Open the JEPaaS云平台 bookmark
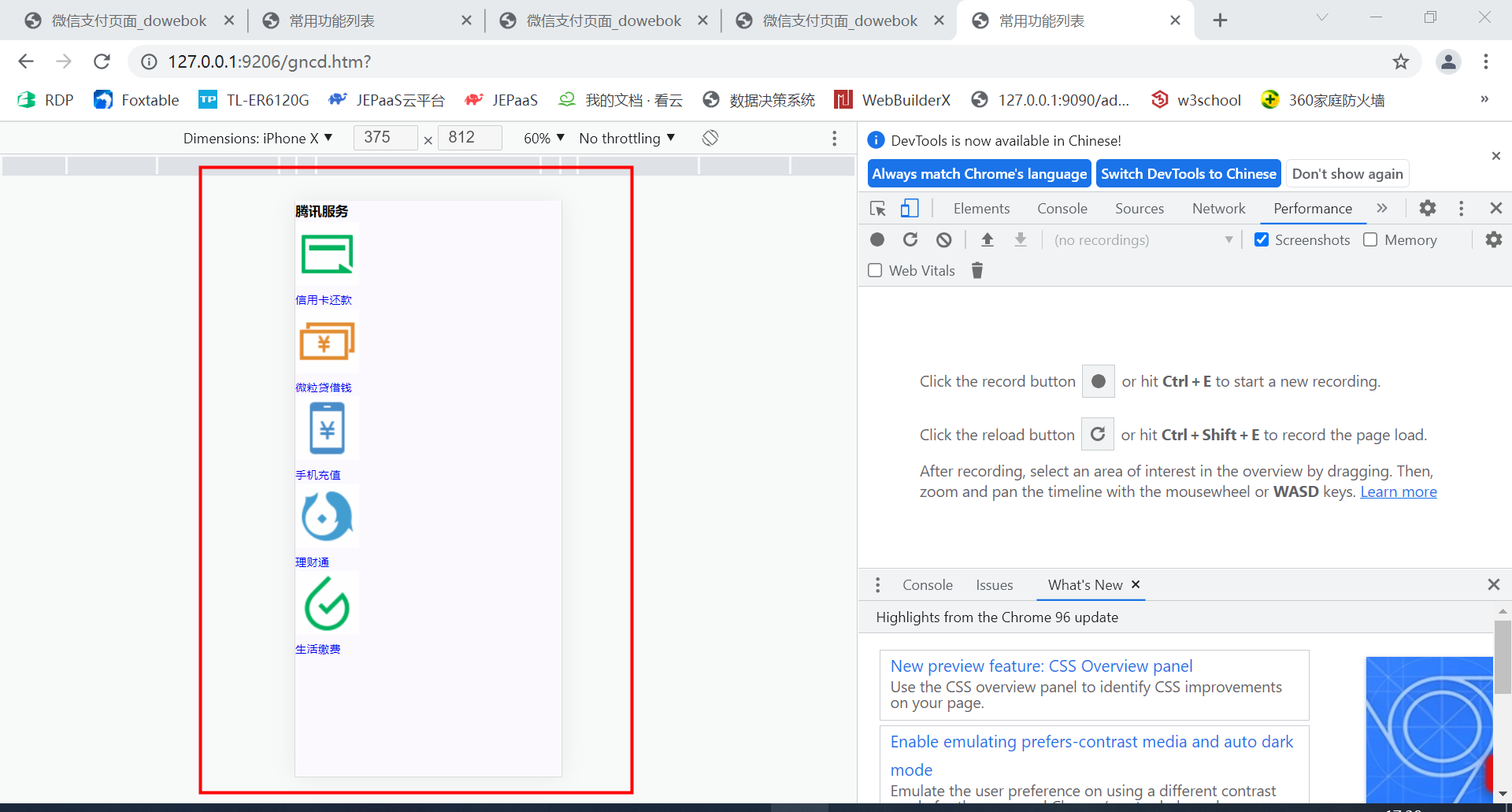 point(387,99)
